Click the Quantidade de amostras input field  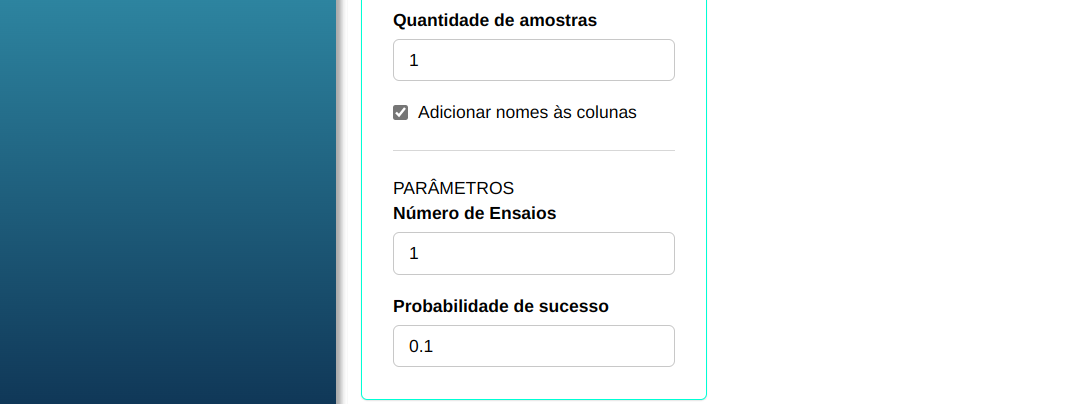(533, 60)
